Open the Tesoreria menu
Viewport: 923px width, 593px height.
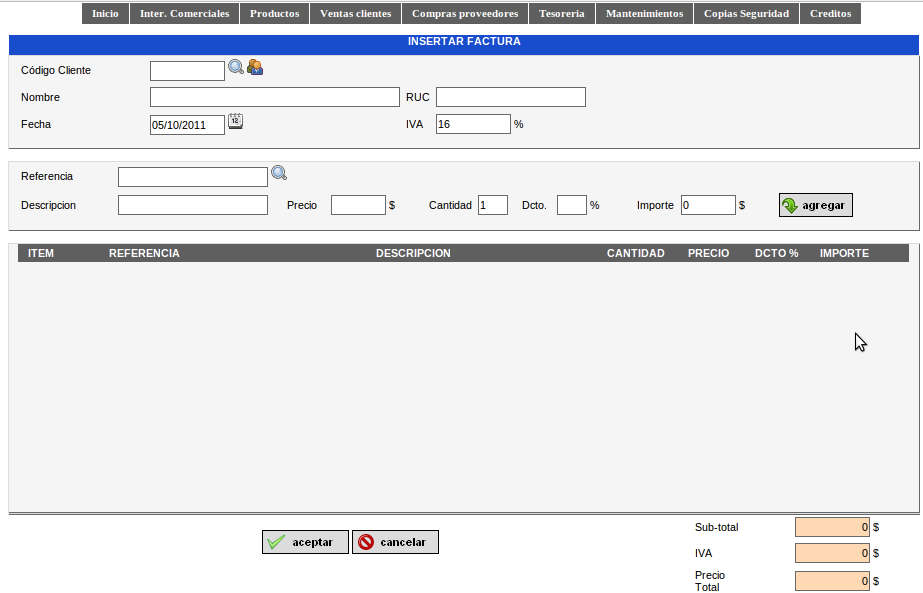click(x=562, y=13)
